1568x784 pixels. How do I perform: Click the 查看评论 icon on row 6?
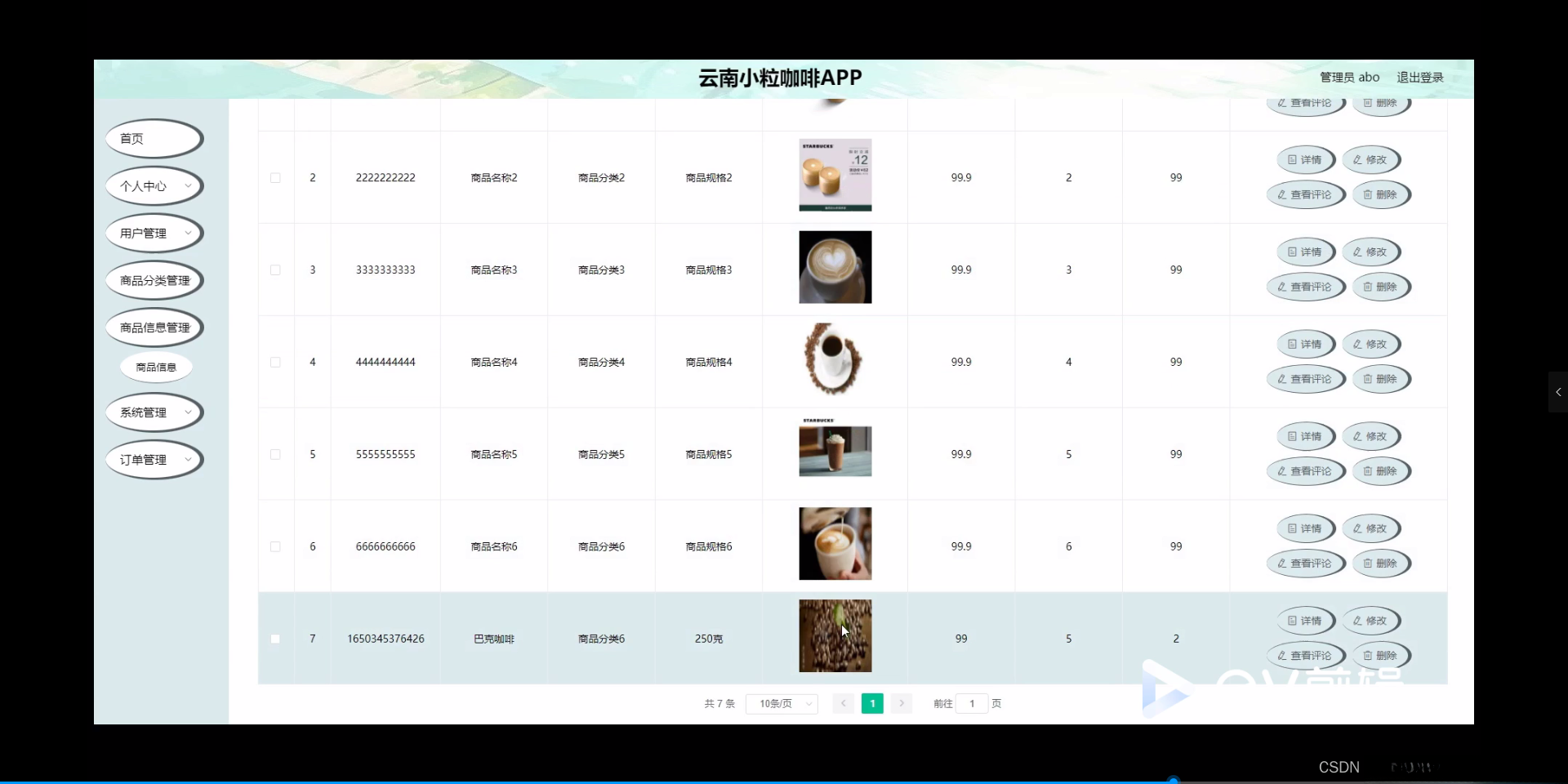1305,563
